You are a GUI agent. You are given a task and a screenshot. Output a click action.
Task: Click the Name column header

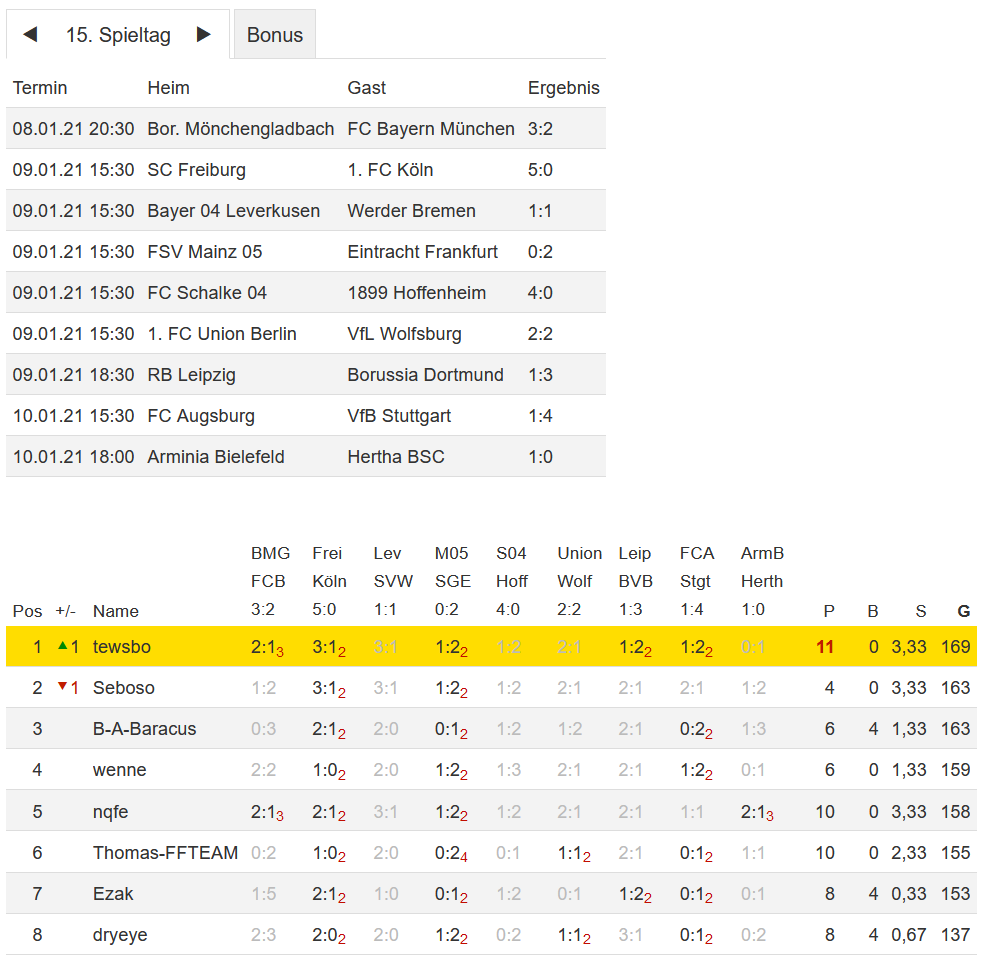[115, 611]
